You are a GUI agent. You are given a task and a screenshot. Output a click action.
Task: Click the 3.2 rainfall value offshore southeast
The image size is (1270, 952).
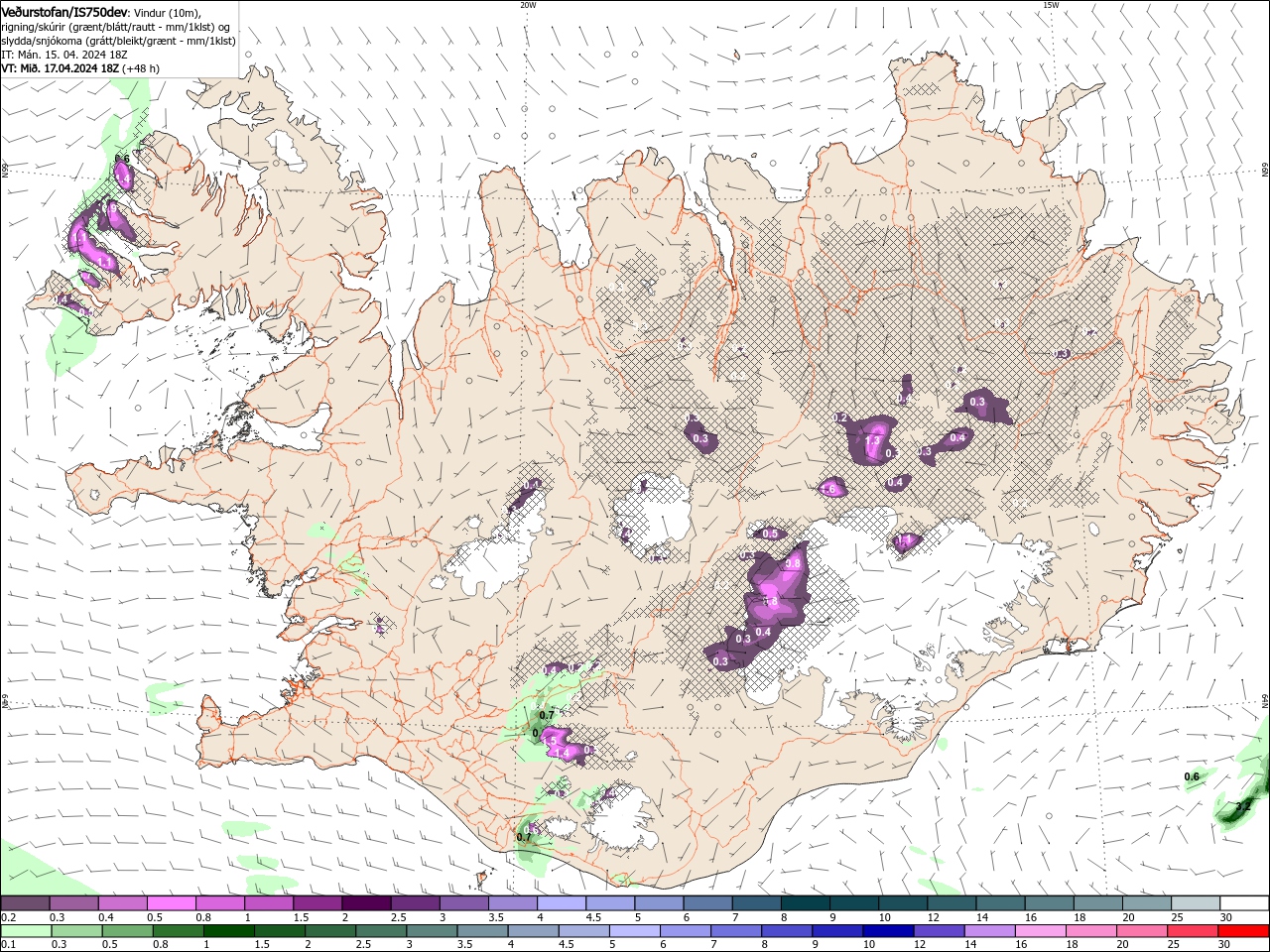click(1242, 807)
